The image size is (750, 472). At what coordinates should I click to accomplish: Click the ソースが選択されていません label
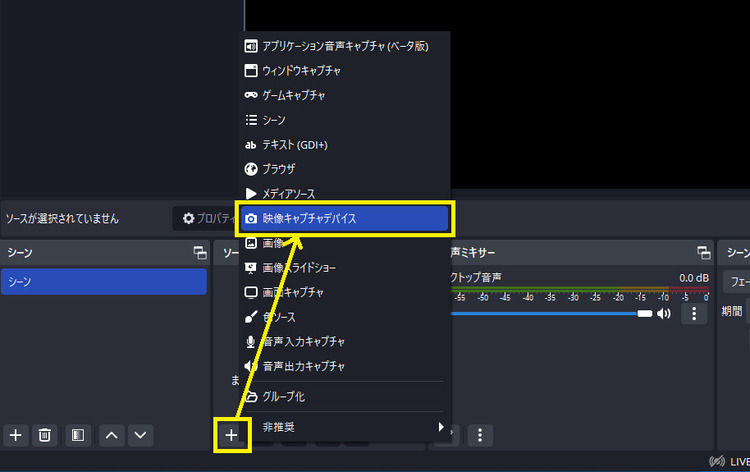point(62,219)
